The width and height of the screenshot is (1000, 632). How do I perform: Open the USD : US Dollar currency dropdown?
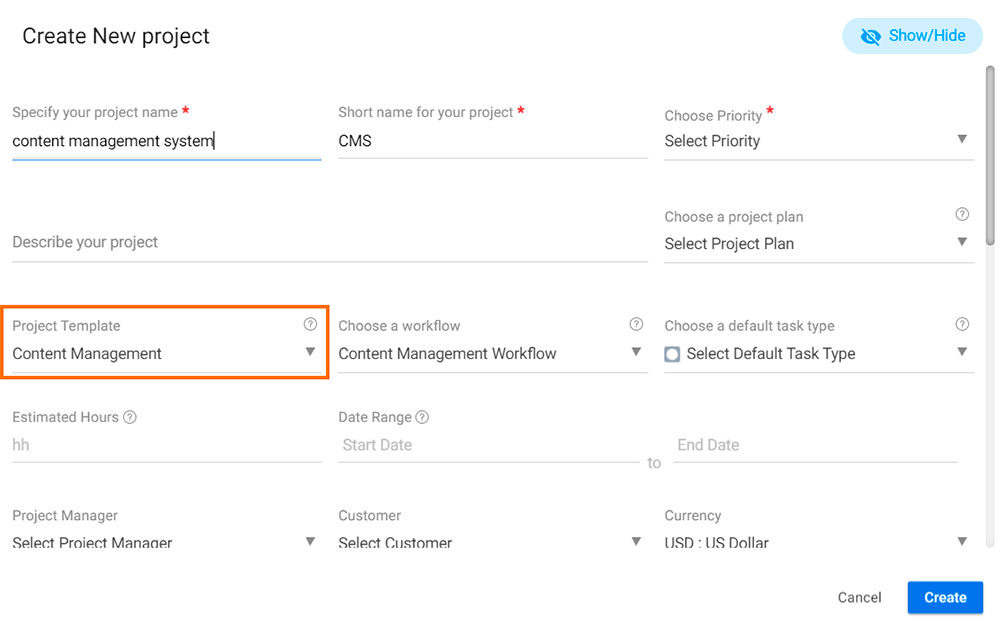coord(819,542)
